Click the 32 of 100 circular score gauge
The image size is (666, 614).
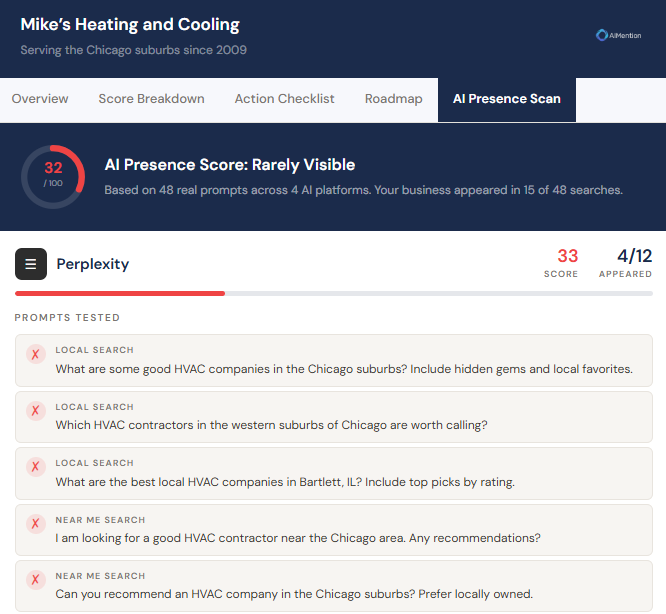[53, 177]
